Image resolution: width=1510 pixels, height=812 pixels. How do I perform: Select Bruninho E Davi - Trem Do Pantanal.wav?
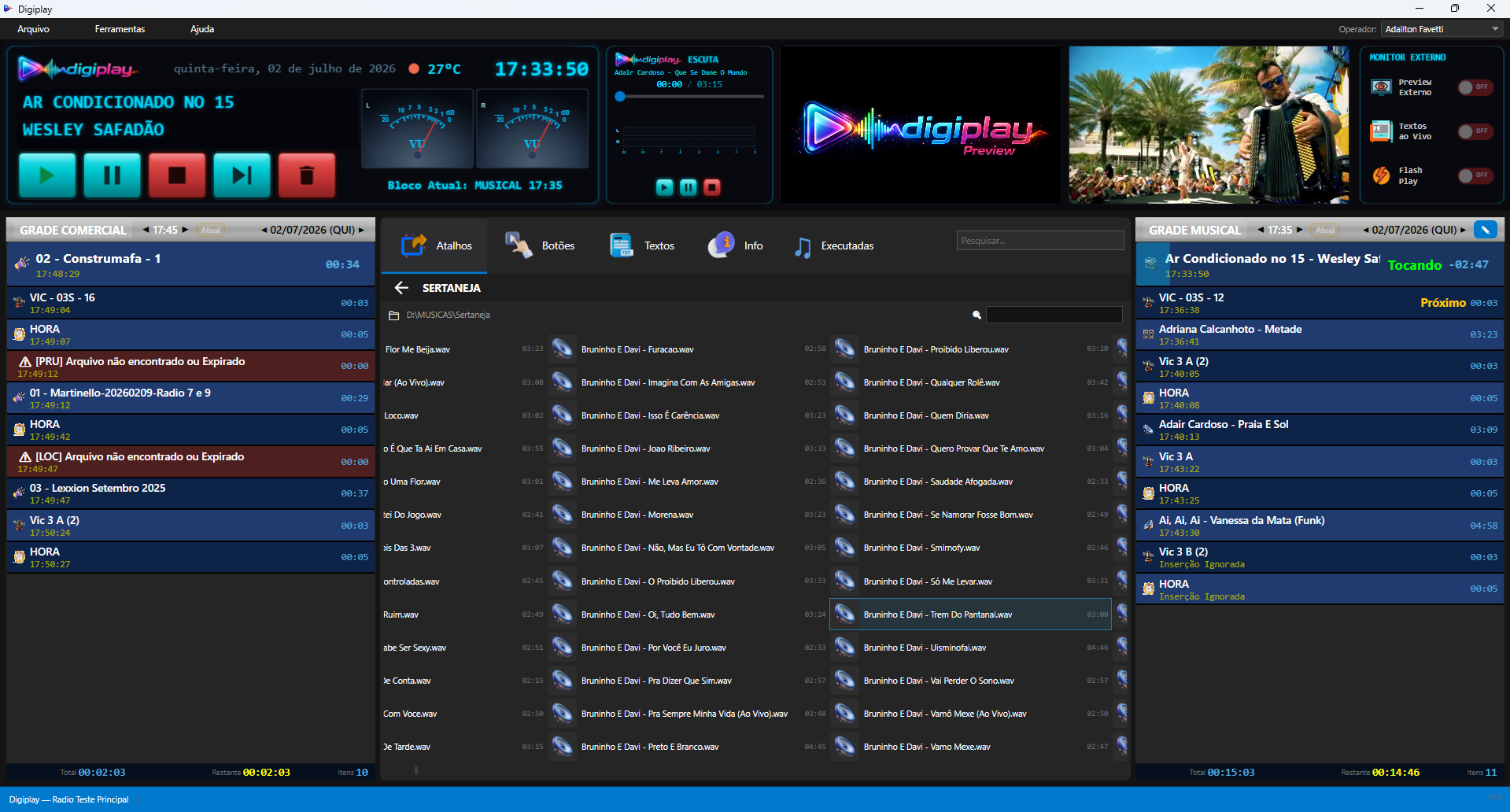coord(970,615)
